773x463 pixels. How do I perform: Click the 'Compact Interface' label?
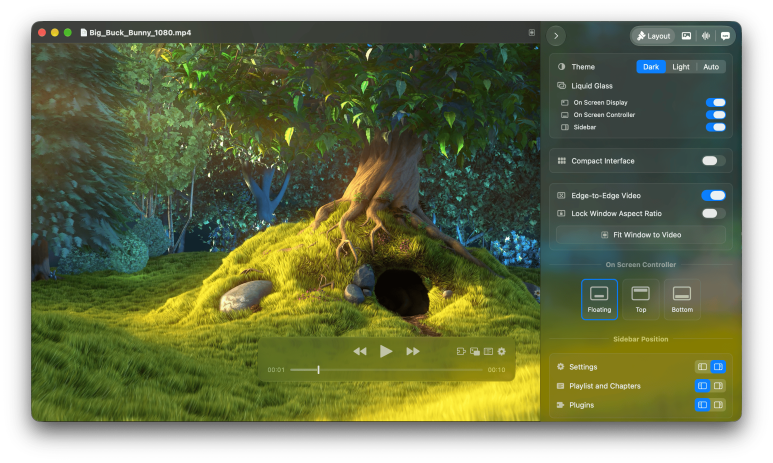click(602, 161)
